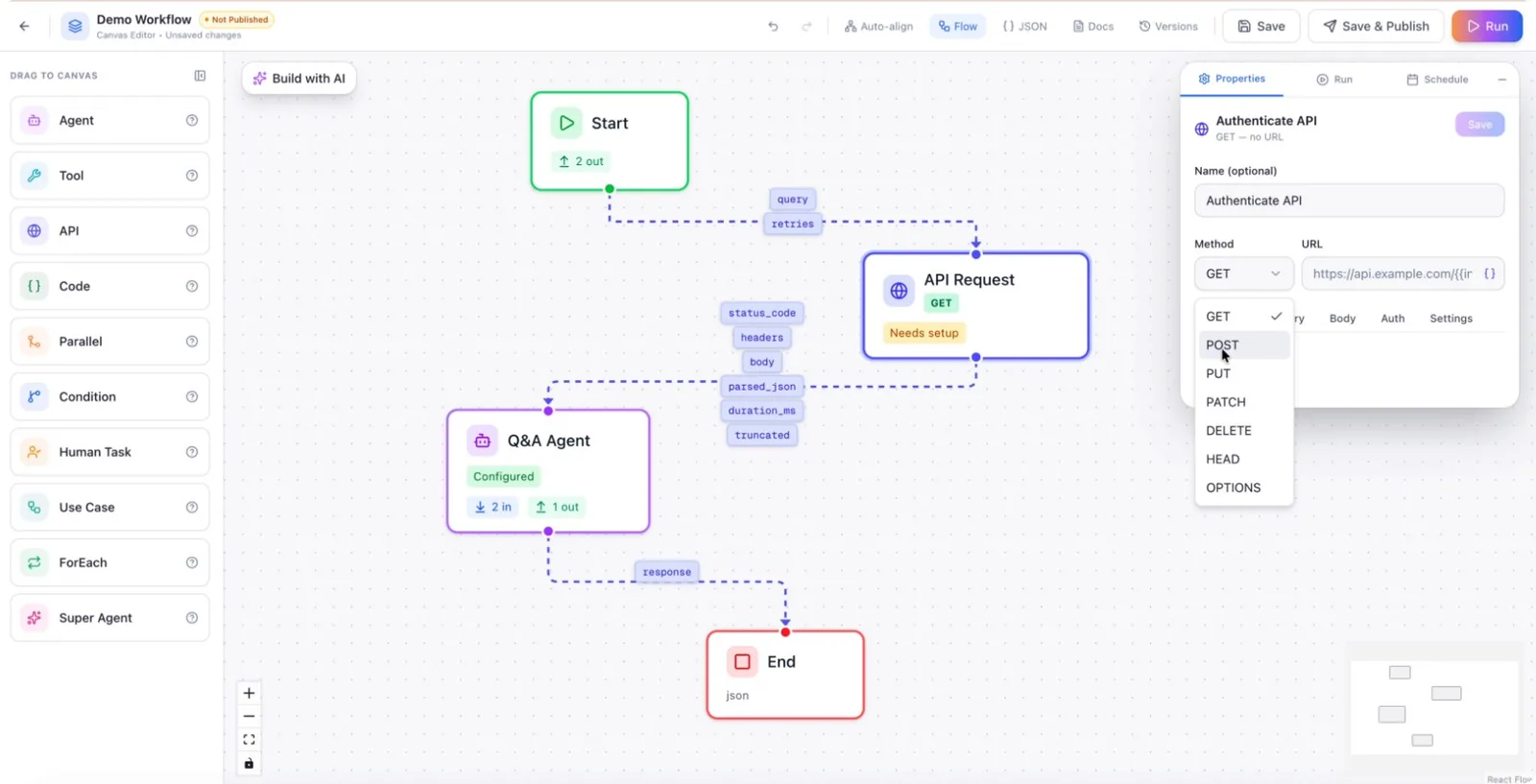Select the Q&A Agent node on canvas
Screen dimensions: 1536x784
(548, 471)
